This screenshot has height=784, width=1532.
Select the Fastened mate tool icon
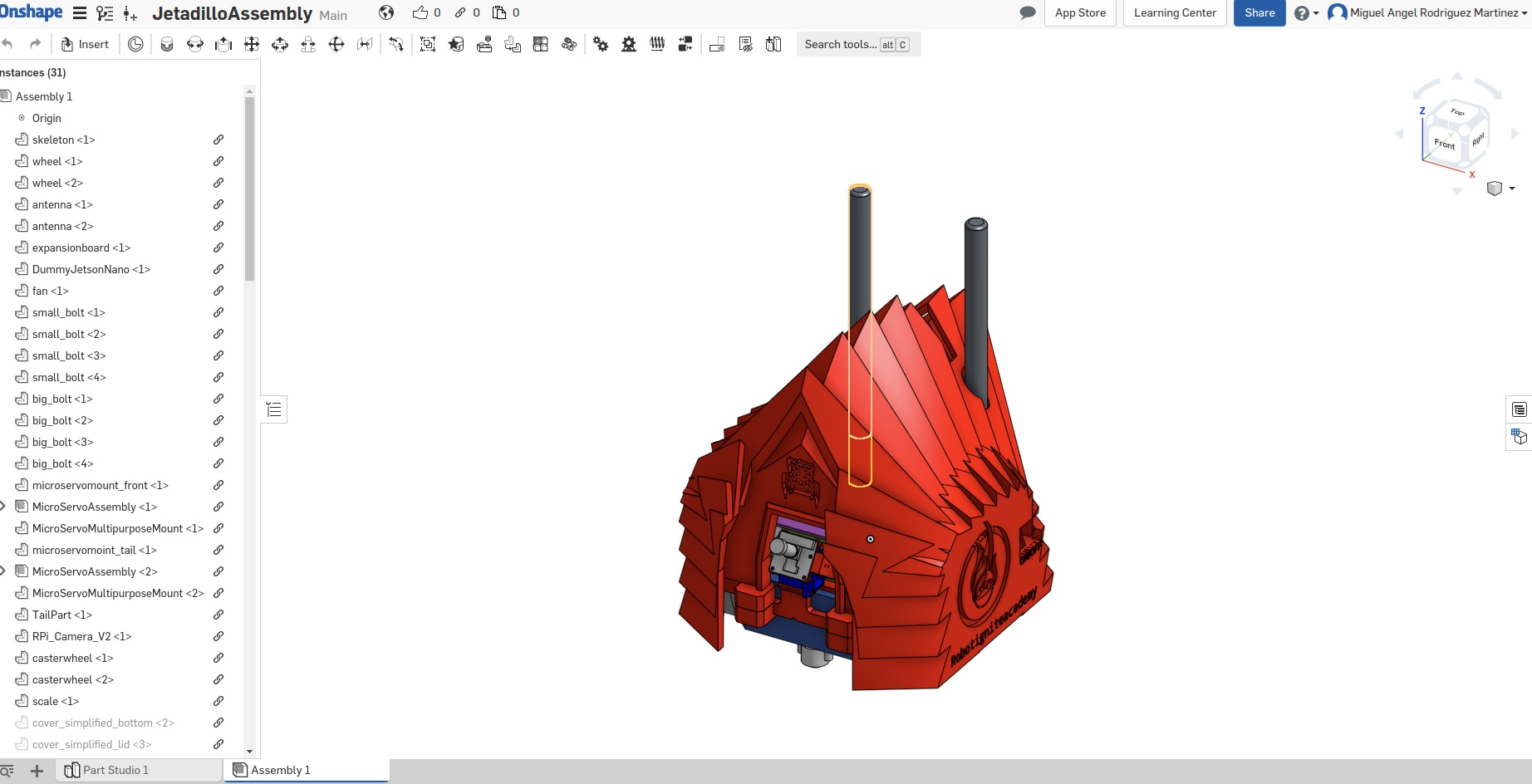pos(167,45)
